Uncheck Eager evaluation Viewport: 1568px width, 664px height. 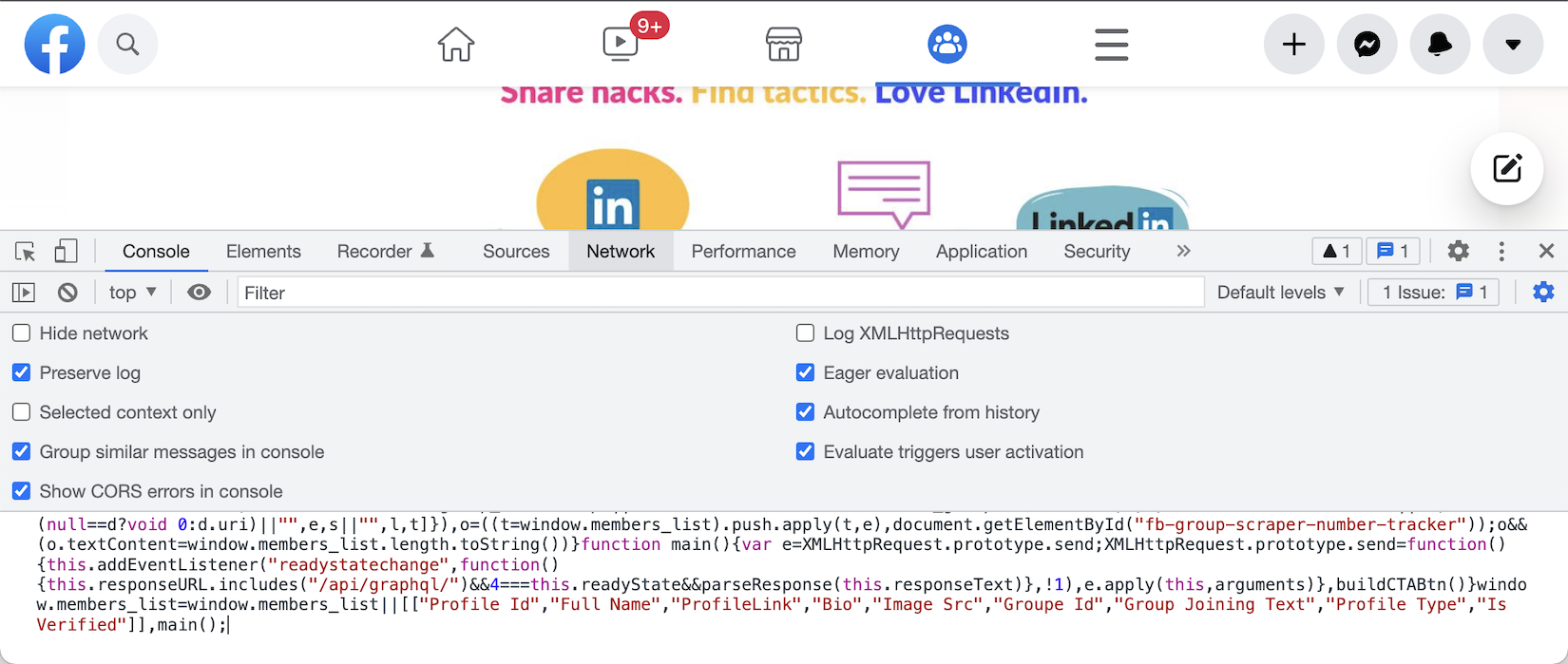[x=805, y=372]
